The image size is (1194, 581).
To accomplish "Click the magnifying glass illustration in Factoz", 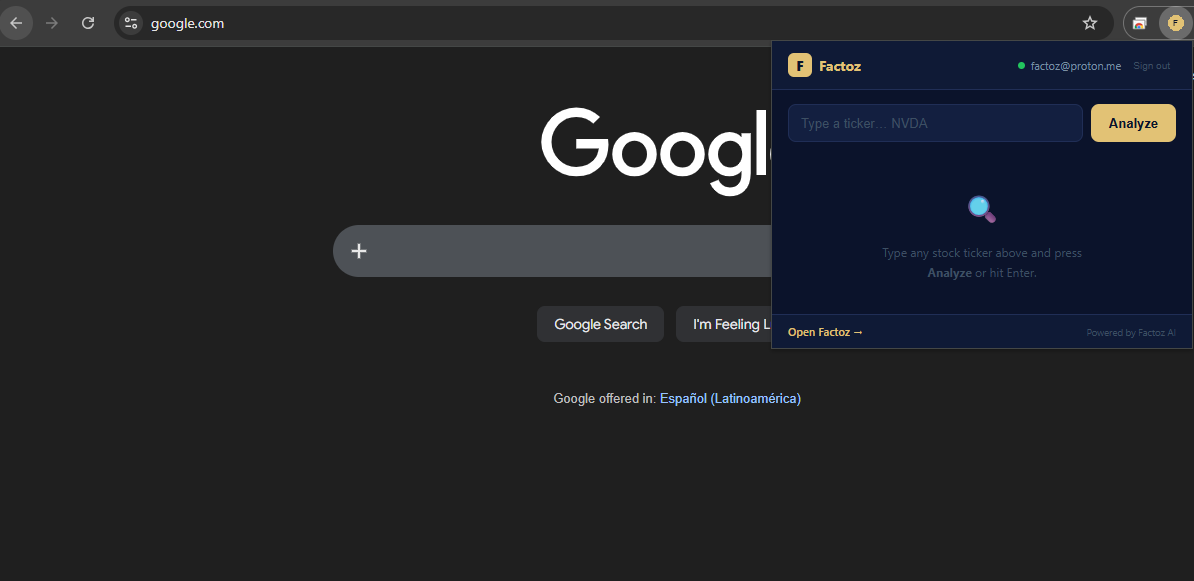I will pos(982,209).
